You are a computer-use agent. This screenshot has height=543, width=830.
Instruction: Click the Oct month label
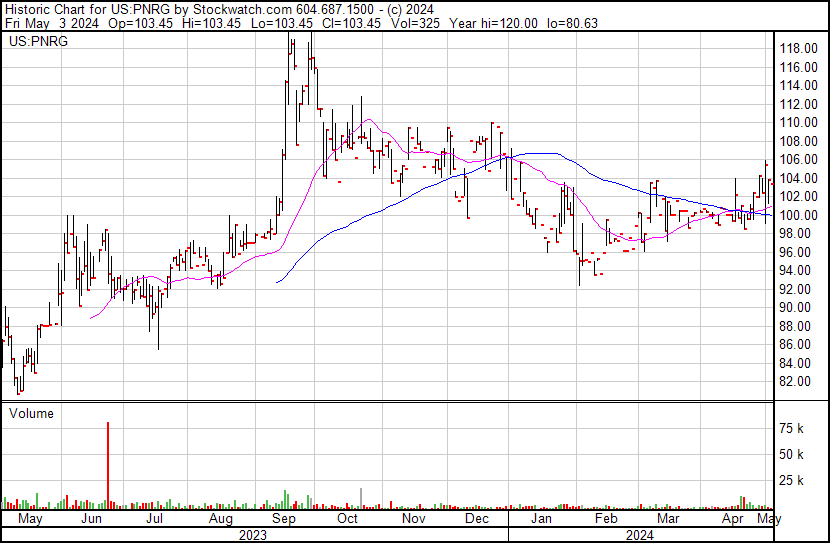[x=347, y=519]
